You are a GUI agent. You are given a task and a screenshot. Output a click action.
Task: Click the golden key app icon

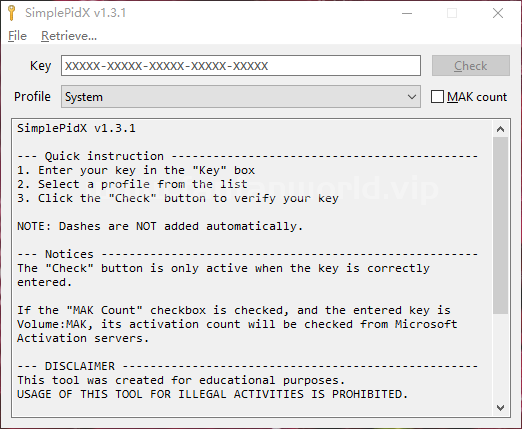pos(11,13)
